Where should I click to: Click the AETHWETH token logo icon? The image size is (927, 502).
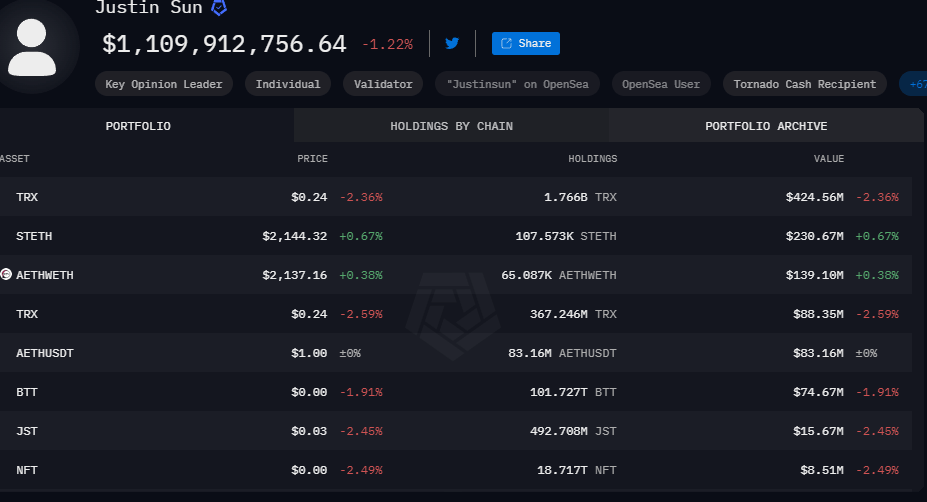(6, 274)
